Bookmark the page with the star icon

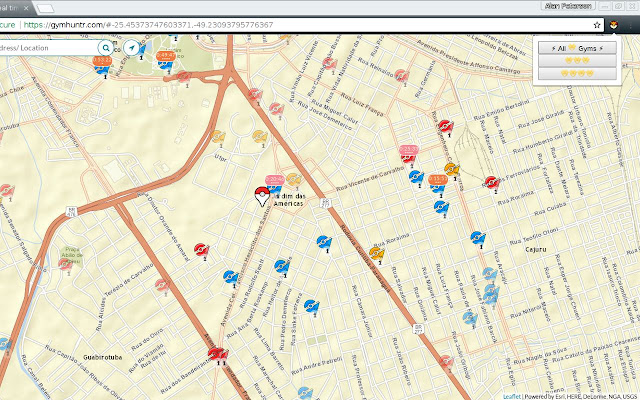[x=597, y=25]
